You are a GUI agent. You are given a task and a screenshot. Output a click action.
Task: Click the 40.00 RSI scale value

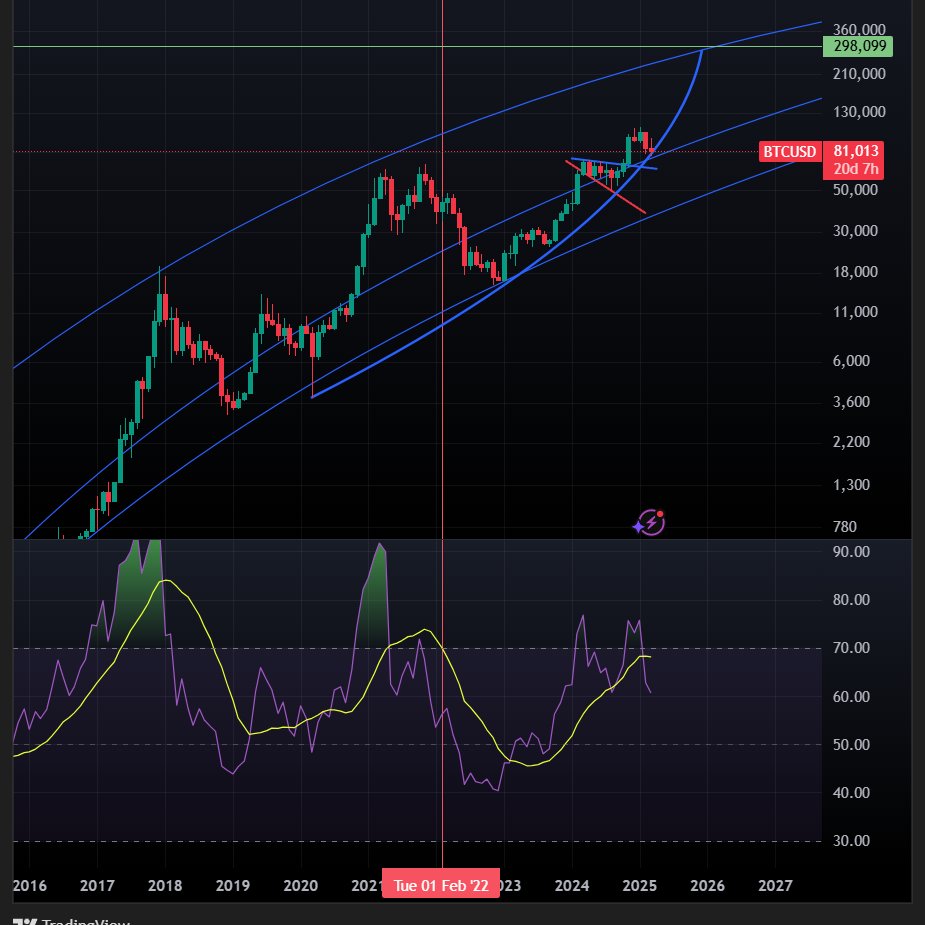point(851,792)
